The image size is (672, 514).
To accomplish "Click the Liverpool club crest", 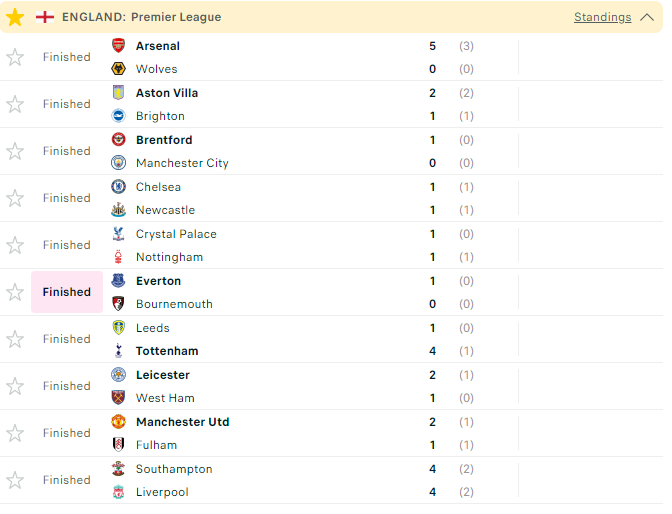I will point(118,492).
